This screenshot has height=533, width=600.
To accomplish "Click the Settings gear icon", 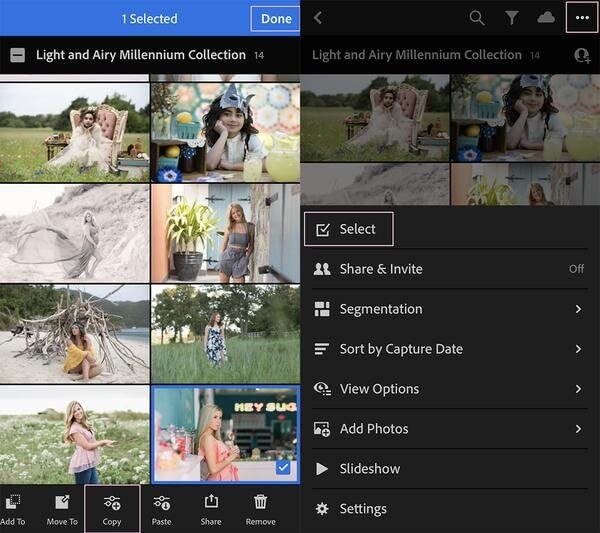I will pos(322,509).
